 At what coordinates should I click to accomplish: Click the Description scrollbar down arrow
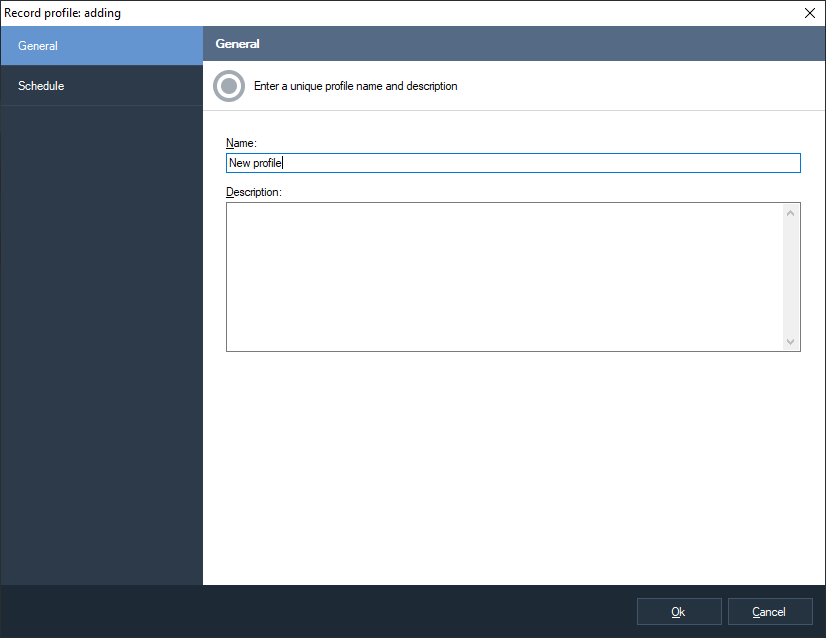coord(791,342)
